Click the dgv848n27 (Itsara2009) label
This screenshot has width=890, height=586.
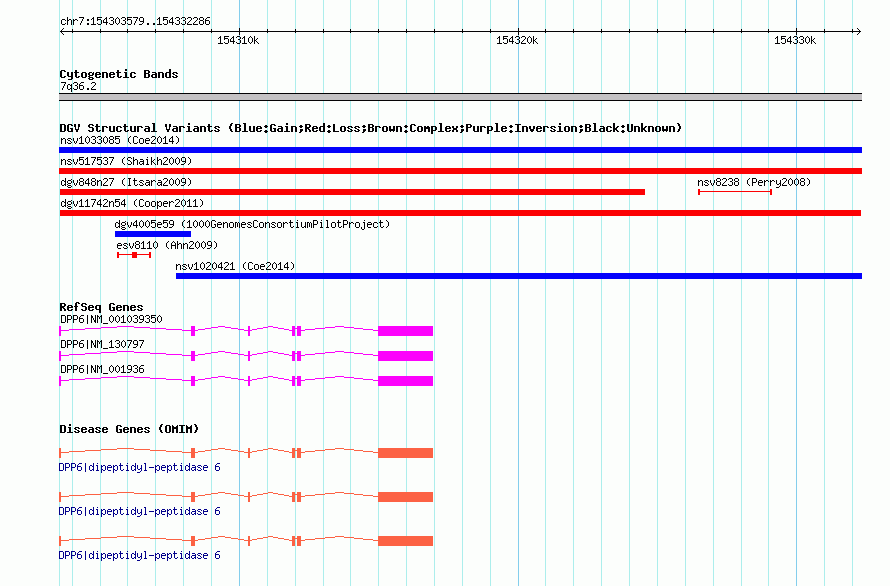tap(126, 182)
